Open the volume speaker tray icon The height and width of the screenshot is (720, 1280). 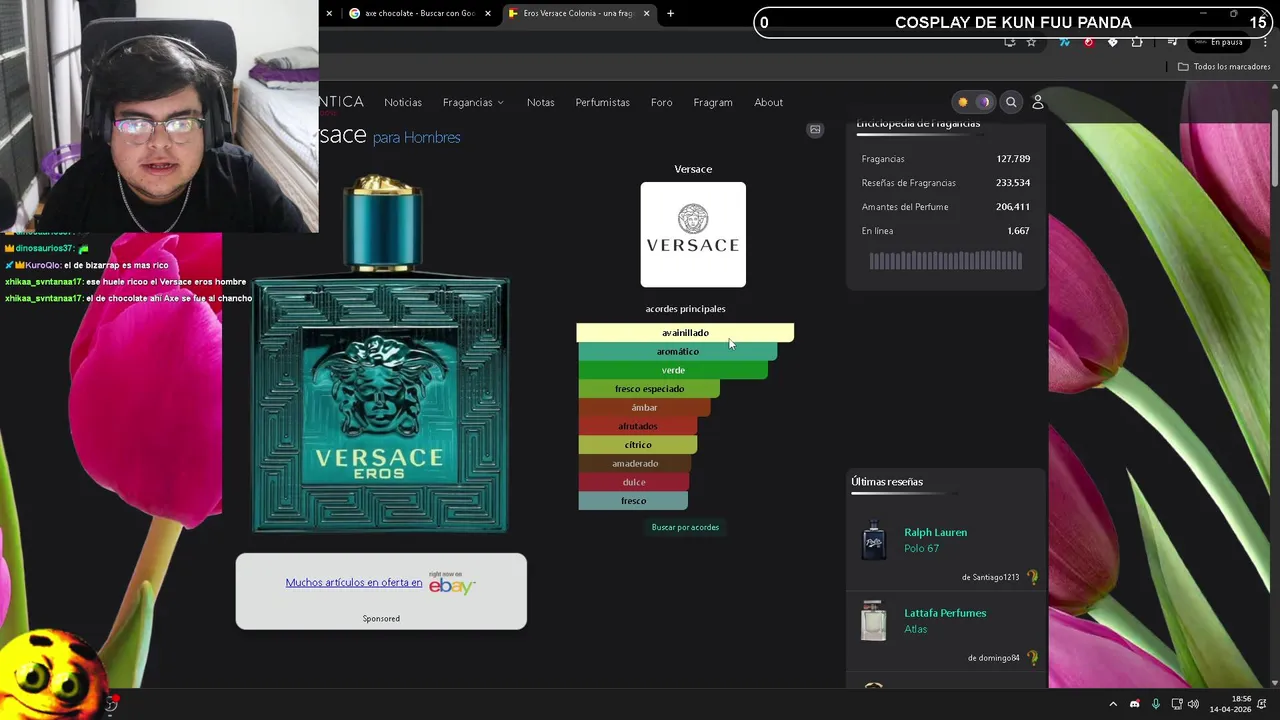1193,704
